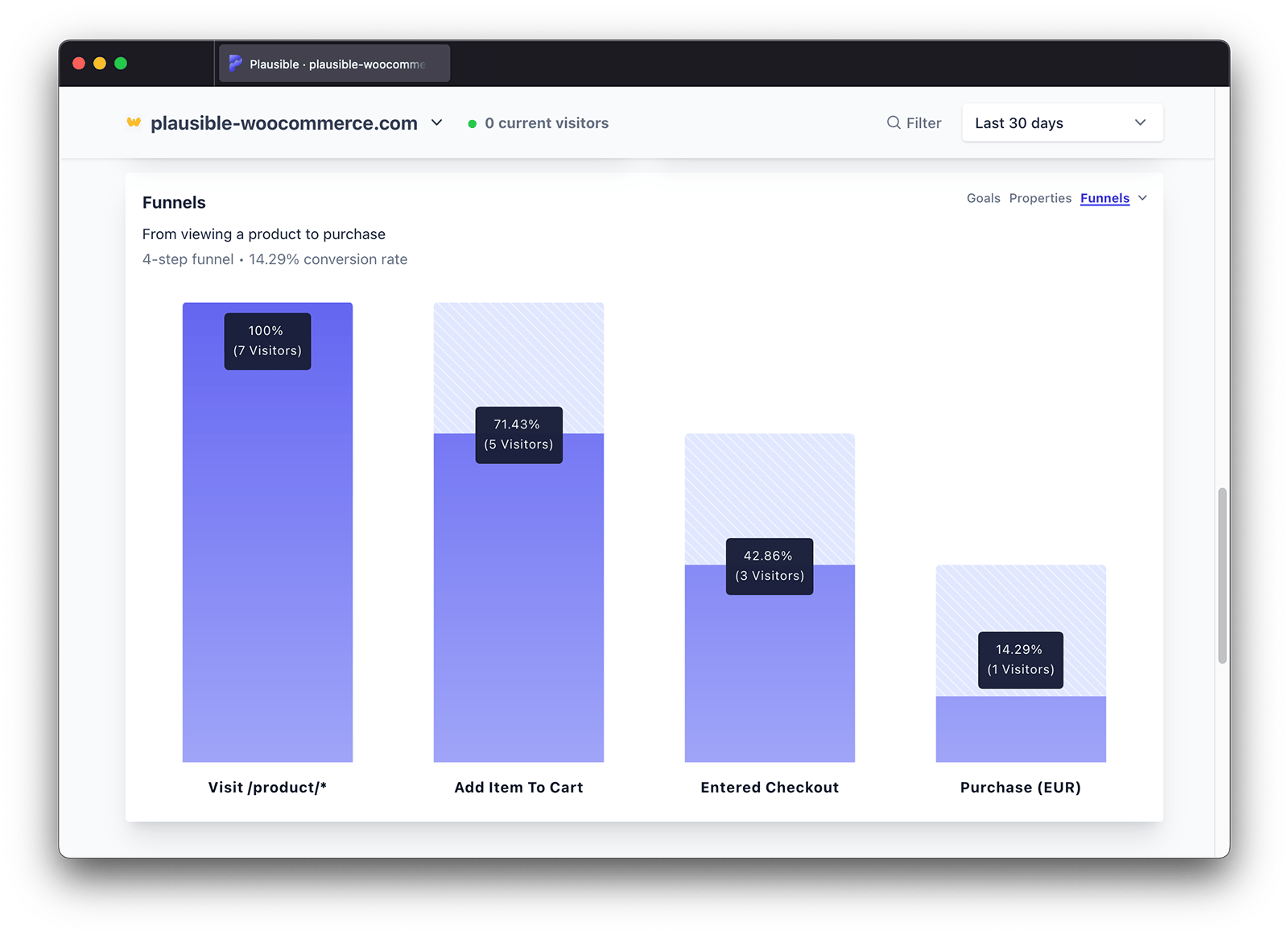Screen dimensions: 1288x935
Task: Open the Funnels selector chevron
Action: pos(1142,198)
